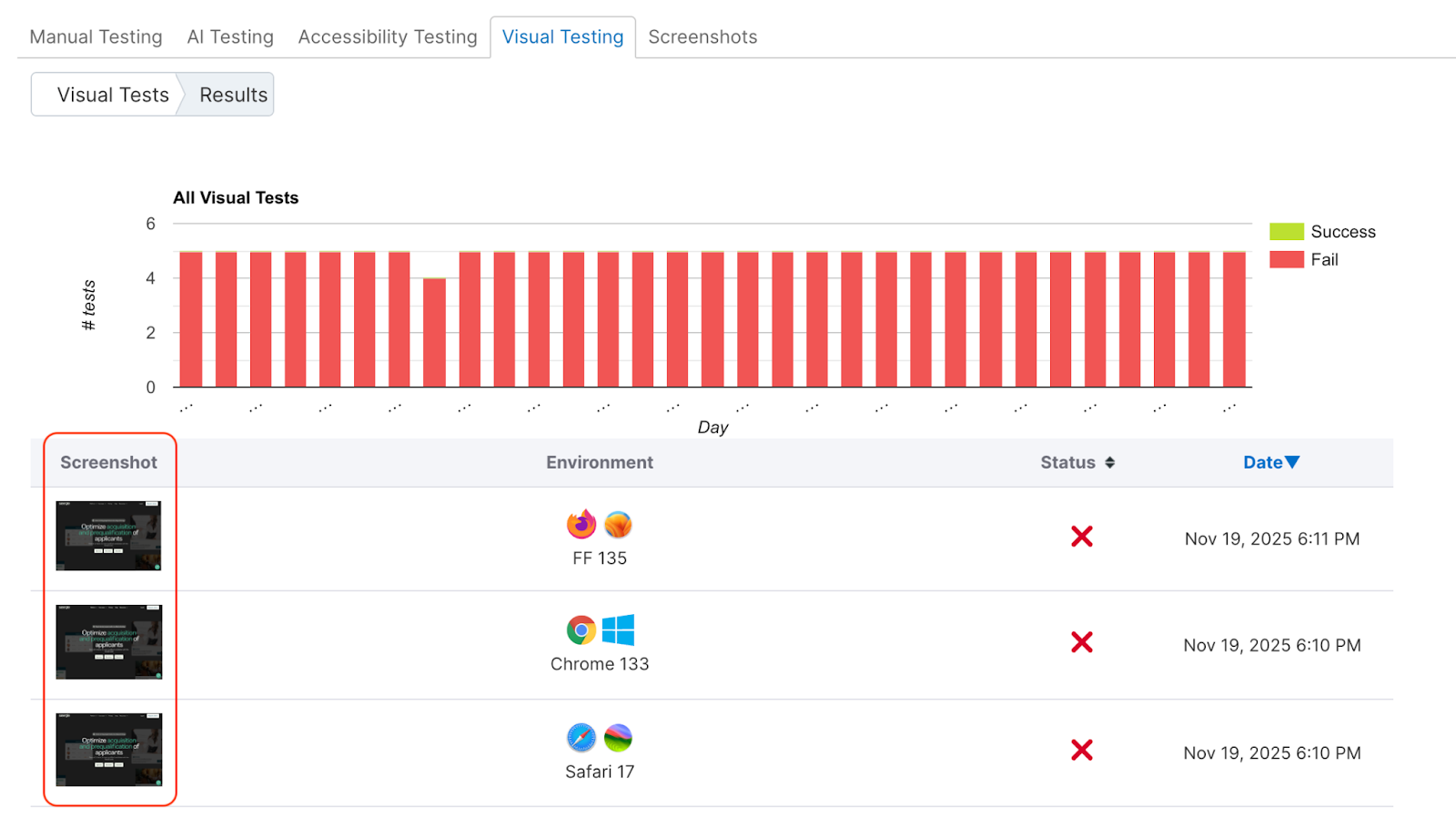Open the Safari 17 screenshot thumbnail
Viewport: 1456px width, 816px height.
(108, 750)
